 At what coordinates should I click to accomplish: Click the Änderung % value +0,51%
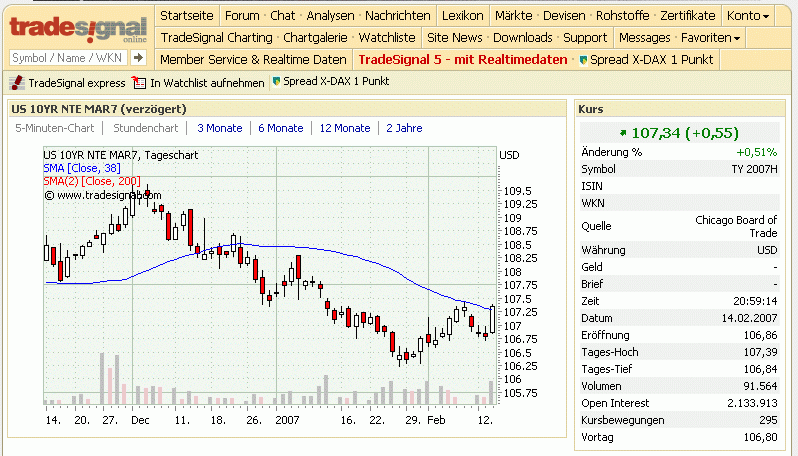(x=757, y=152)
